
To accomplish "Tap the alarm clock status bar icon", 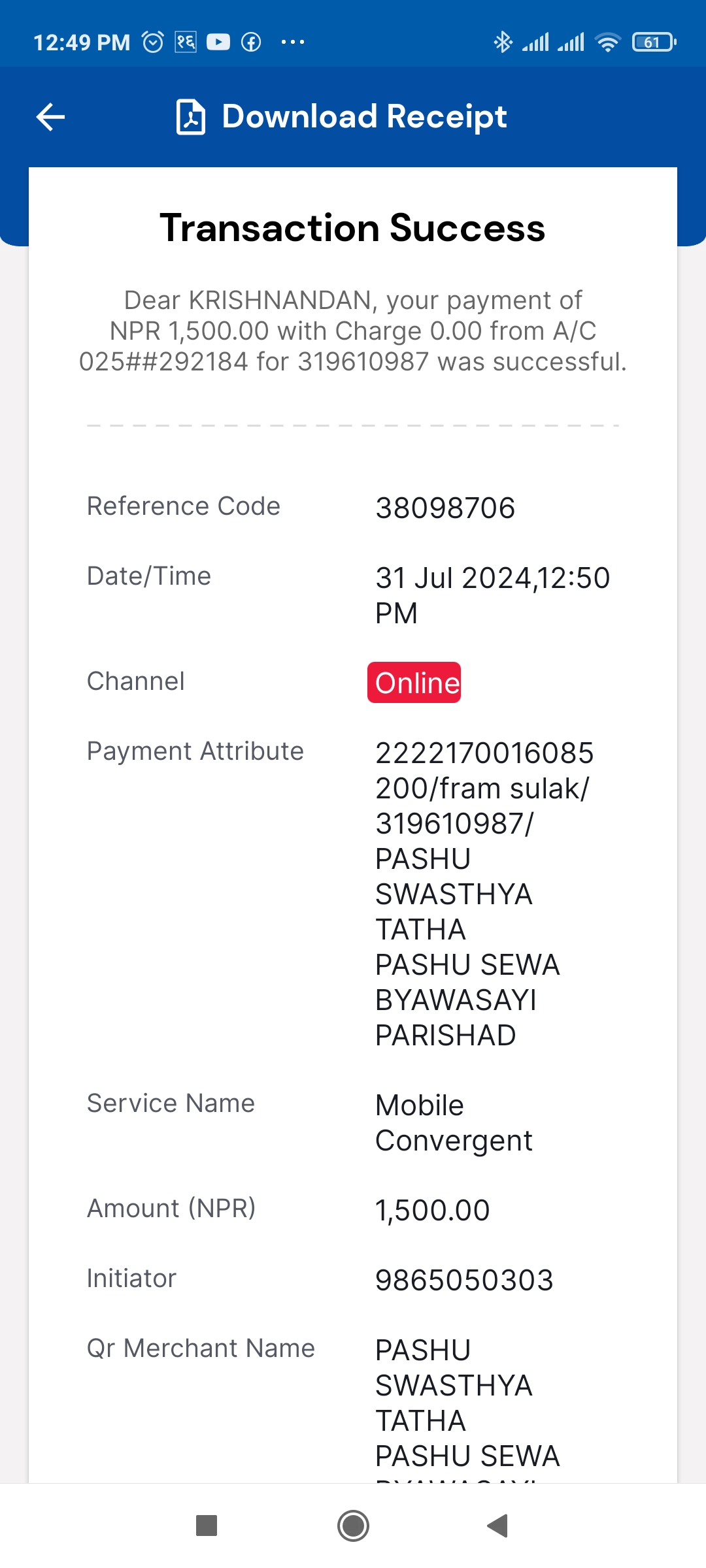I will tap(153, 42).
